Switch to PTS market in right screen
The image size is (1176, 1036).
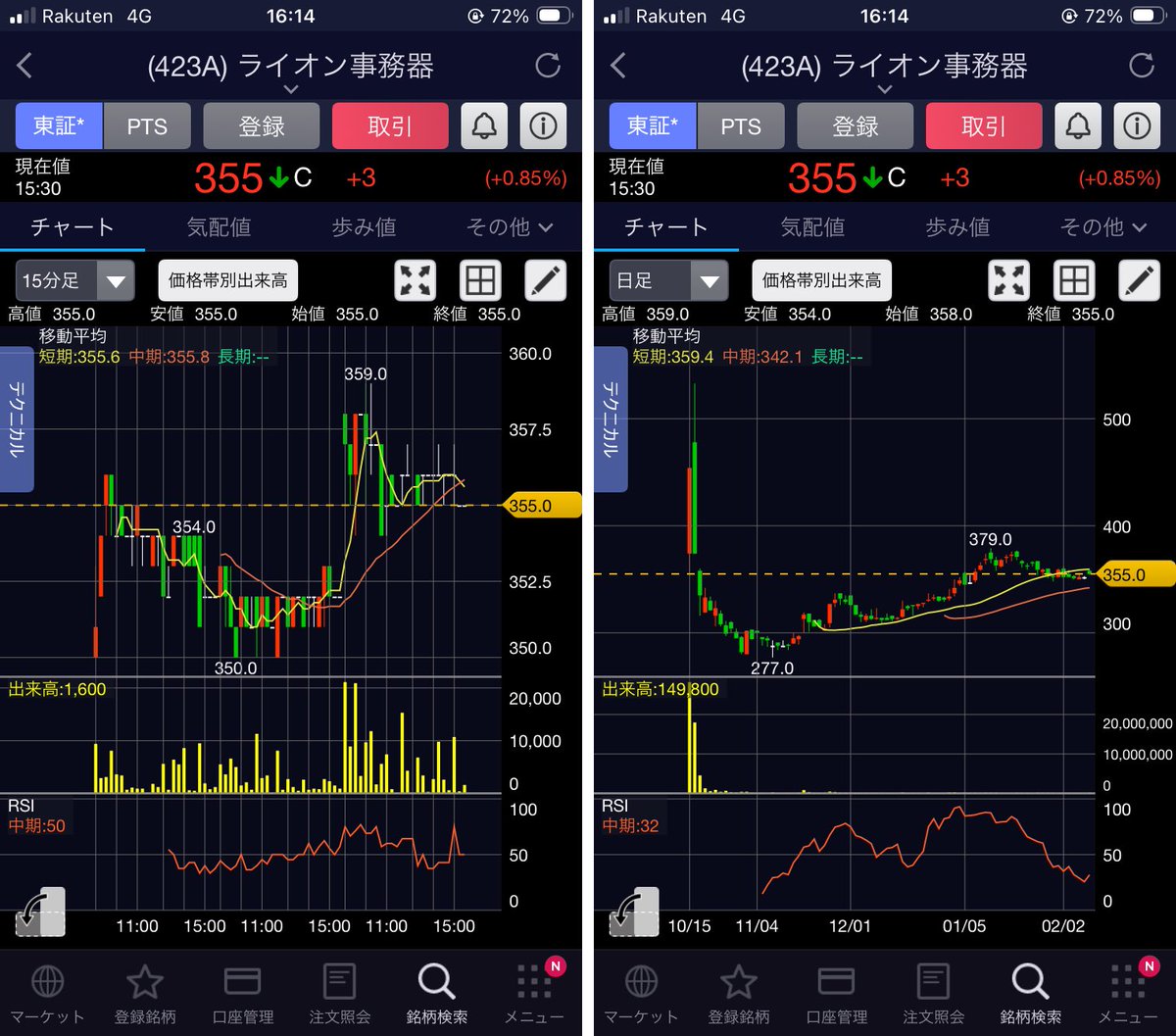[741, 125]
